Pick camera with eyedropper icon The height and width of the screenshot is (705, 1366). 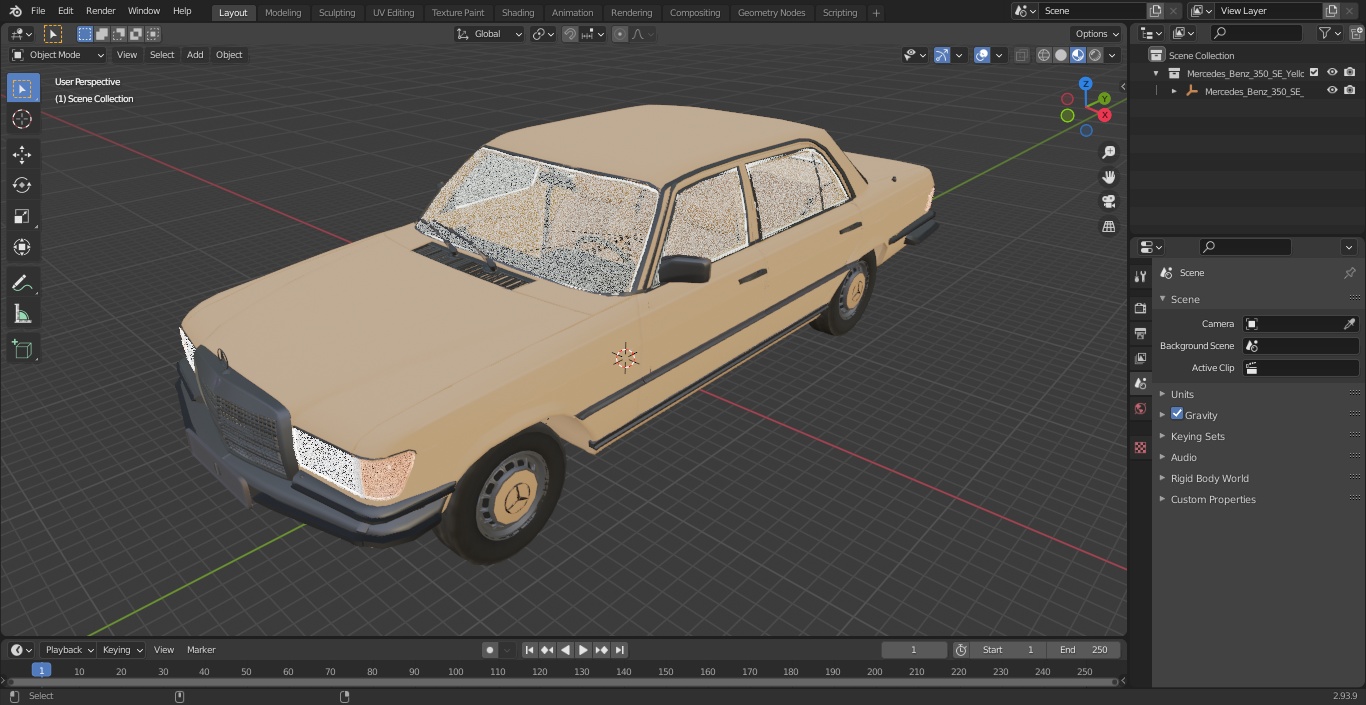click(x=1349, y=324)
